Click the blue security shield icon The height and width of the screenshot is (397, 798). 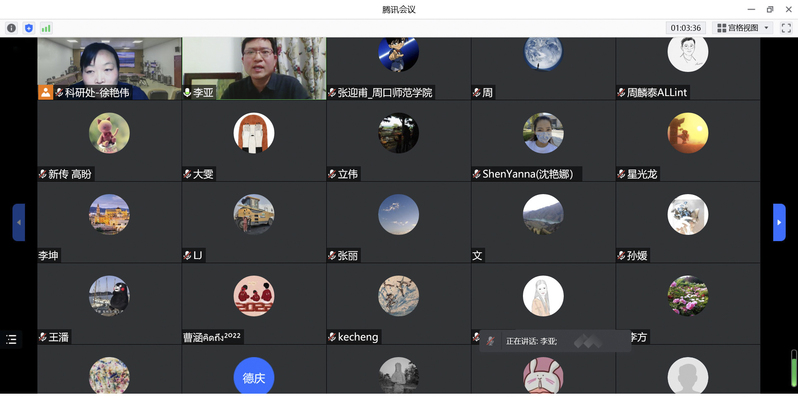[x=28, y=28]
